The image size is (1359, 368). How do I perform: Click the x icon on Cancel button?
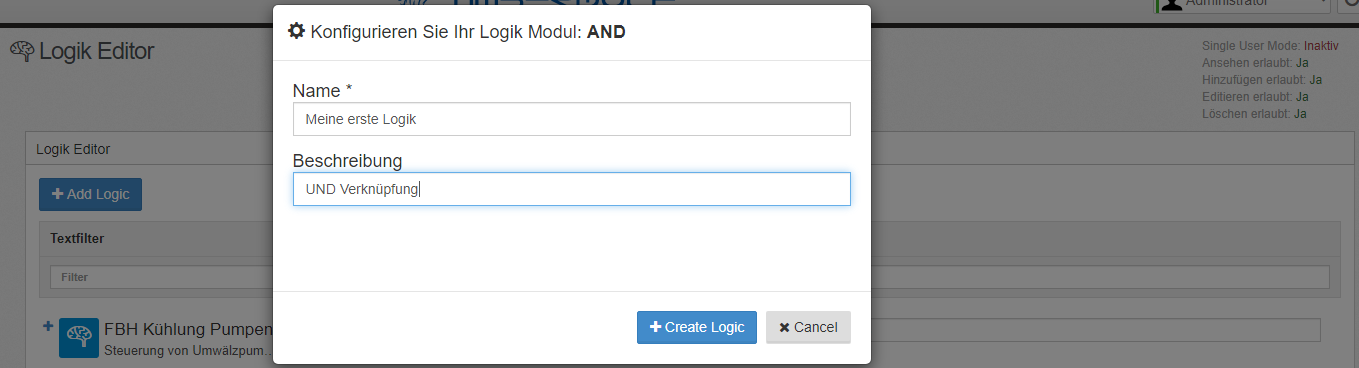tap(784, 327)
